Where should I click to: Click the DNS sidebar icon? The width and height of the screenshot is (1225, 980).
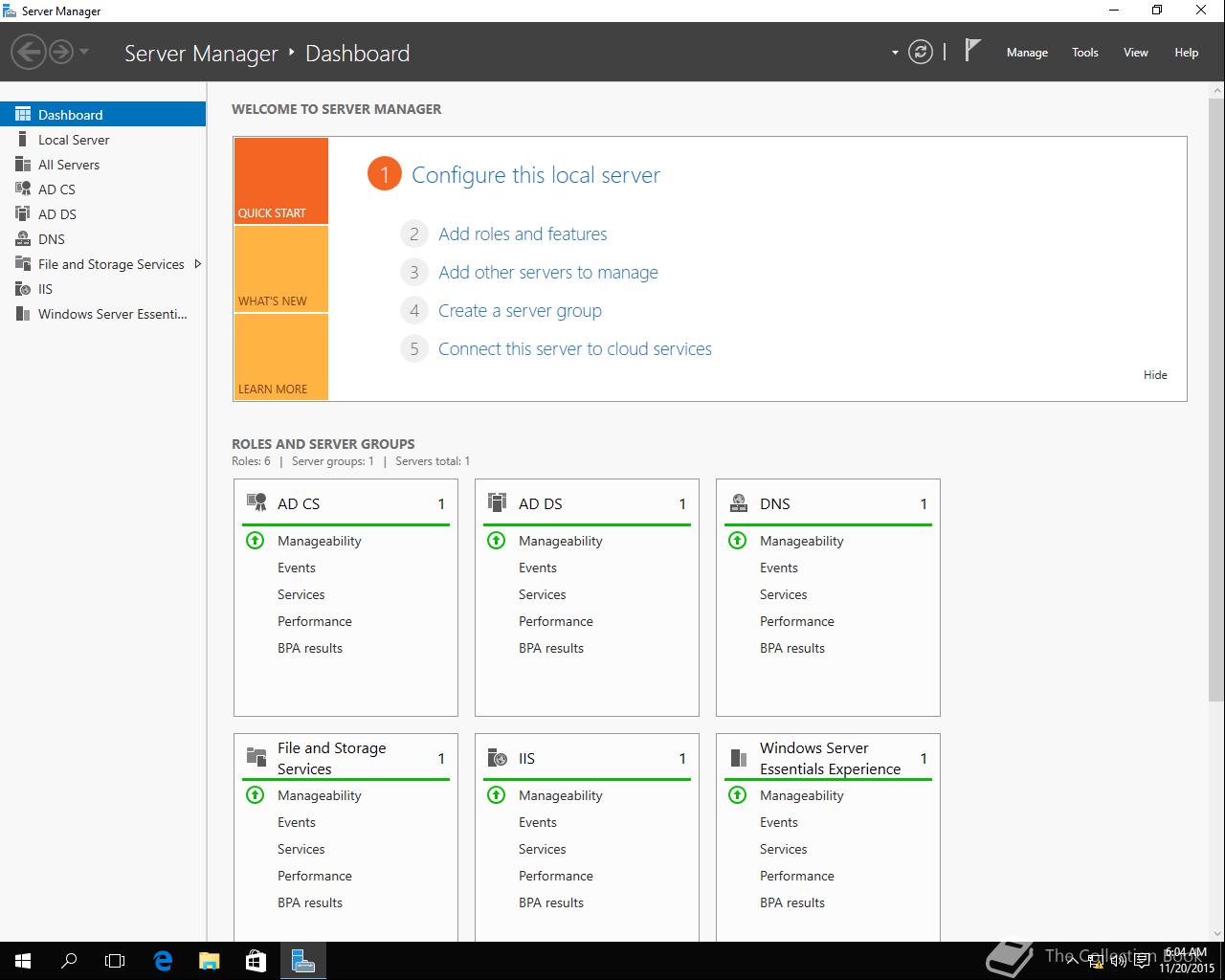(x=23, y=239)
